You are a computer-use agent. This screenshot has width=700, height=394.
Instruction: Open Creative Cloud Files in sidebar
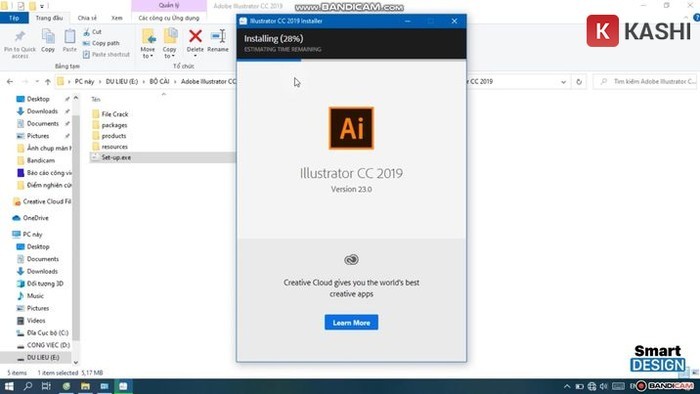click(46, 202)
